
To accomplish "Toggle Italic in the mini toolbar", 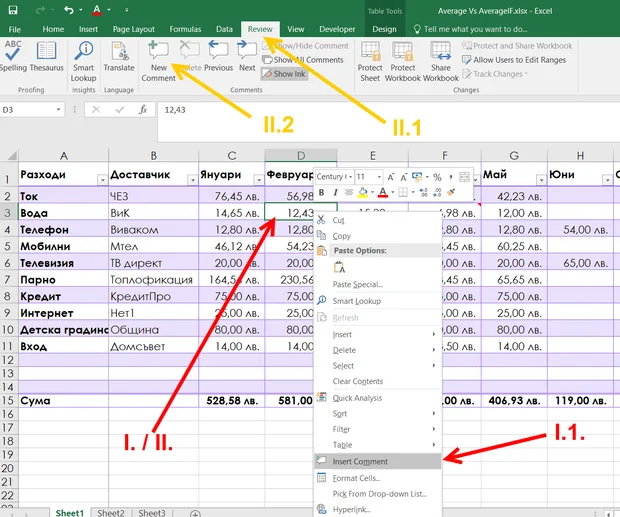I will 335,192.
